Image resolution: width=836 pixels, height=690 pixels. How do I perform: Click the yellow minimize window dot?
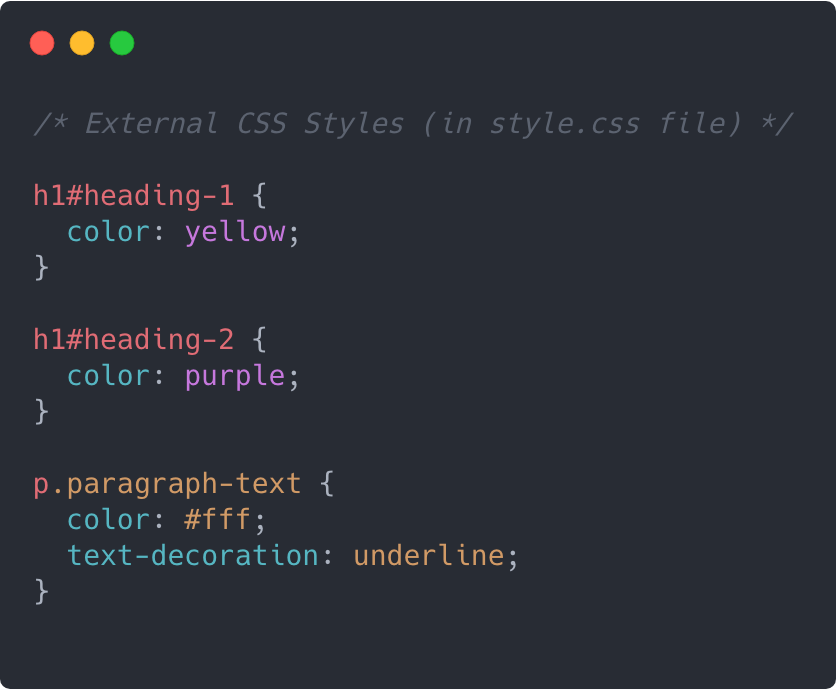[82, 43]
